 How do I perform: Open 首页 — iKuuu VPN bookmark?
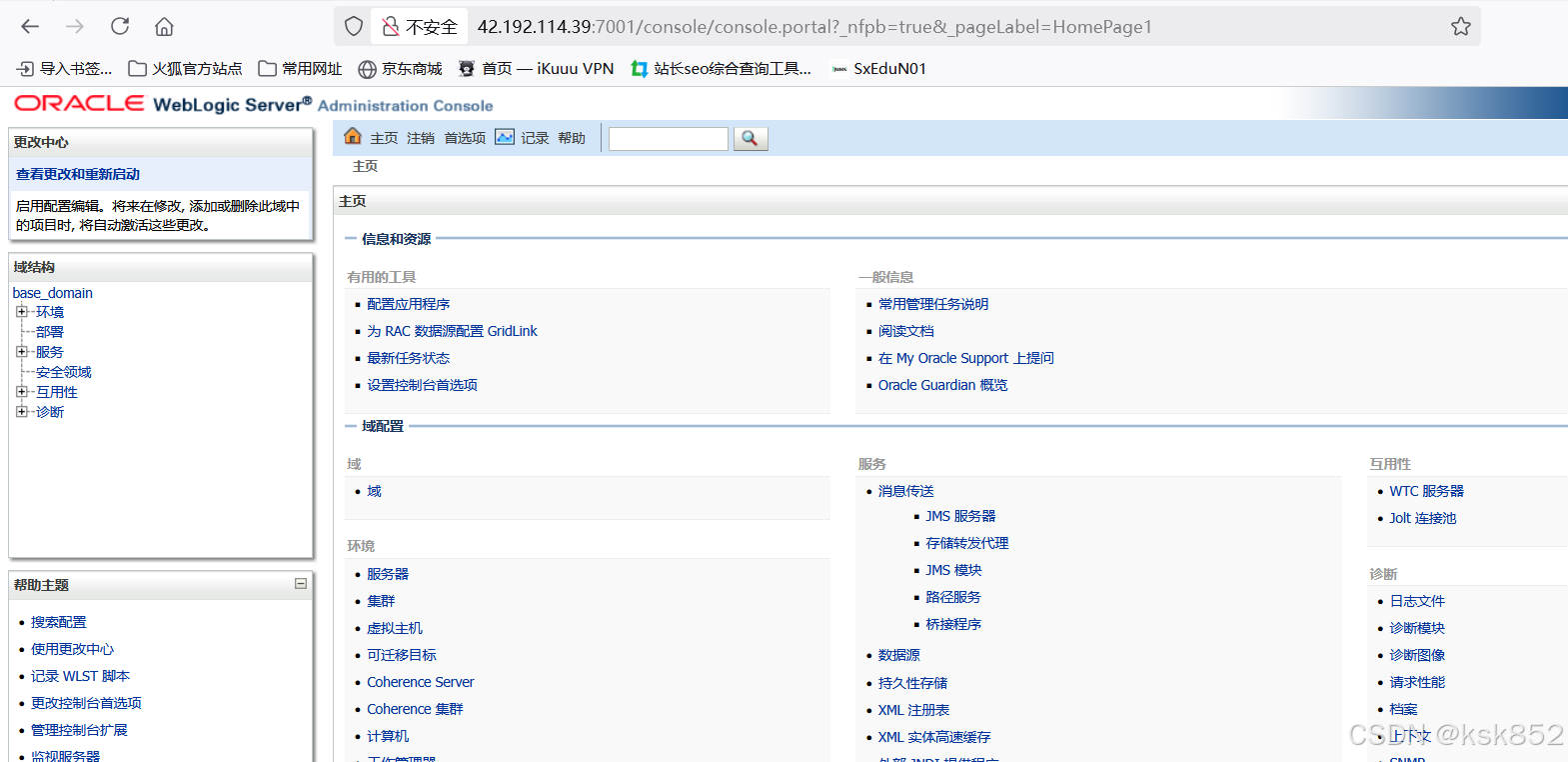click(537, 69)
